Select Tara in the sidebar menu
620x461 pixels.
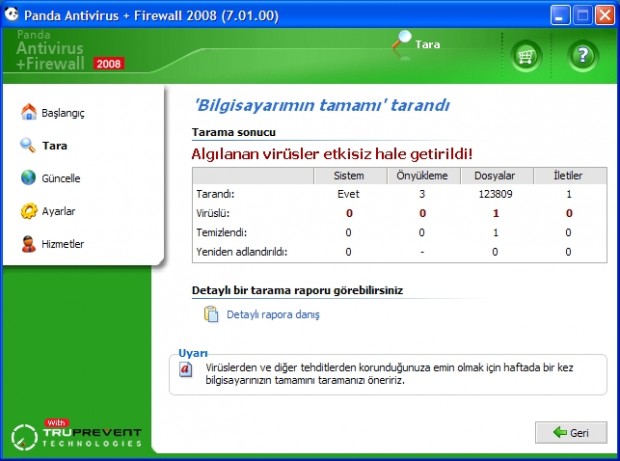[55, 145]
